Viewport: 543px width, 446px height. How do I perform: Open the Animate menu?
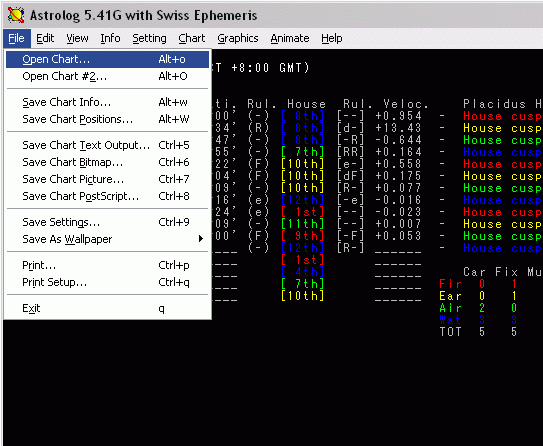click(290, 38)
